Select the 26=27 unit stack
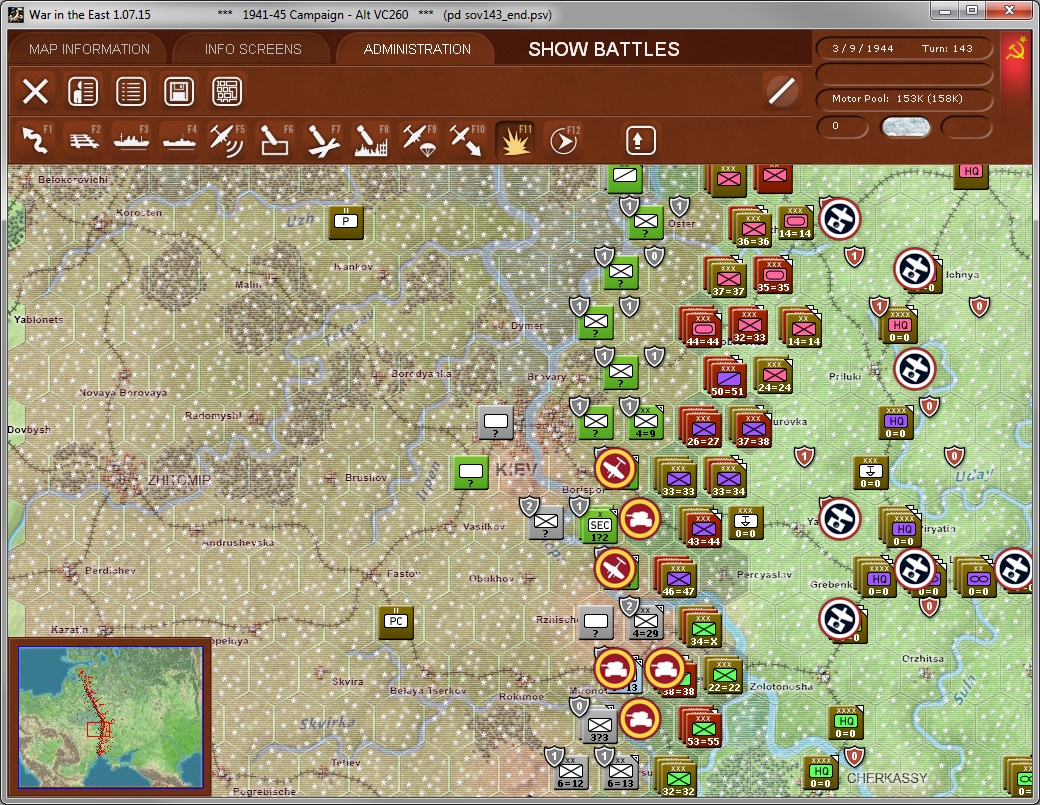Image resolution: width=1040 pixels, height=805 pixels. coord(702,428)
